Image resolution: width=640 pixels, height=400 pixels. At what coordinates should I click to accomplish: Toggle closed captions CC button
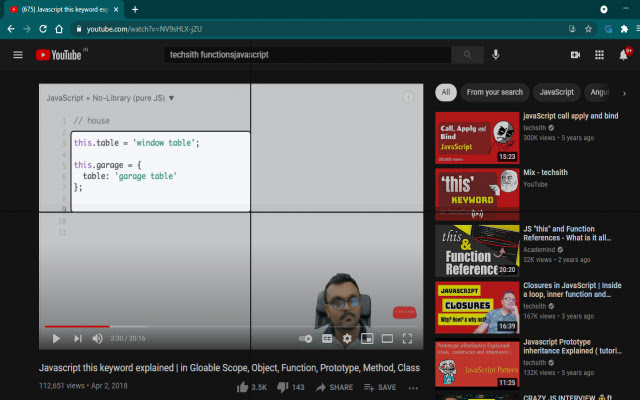pos(327,339)
